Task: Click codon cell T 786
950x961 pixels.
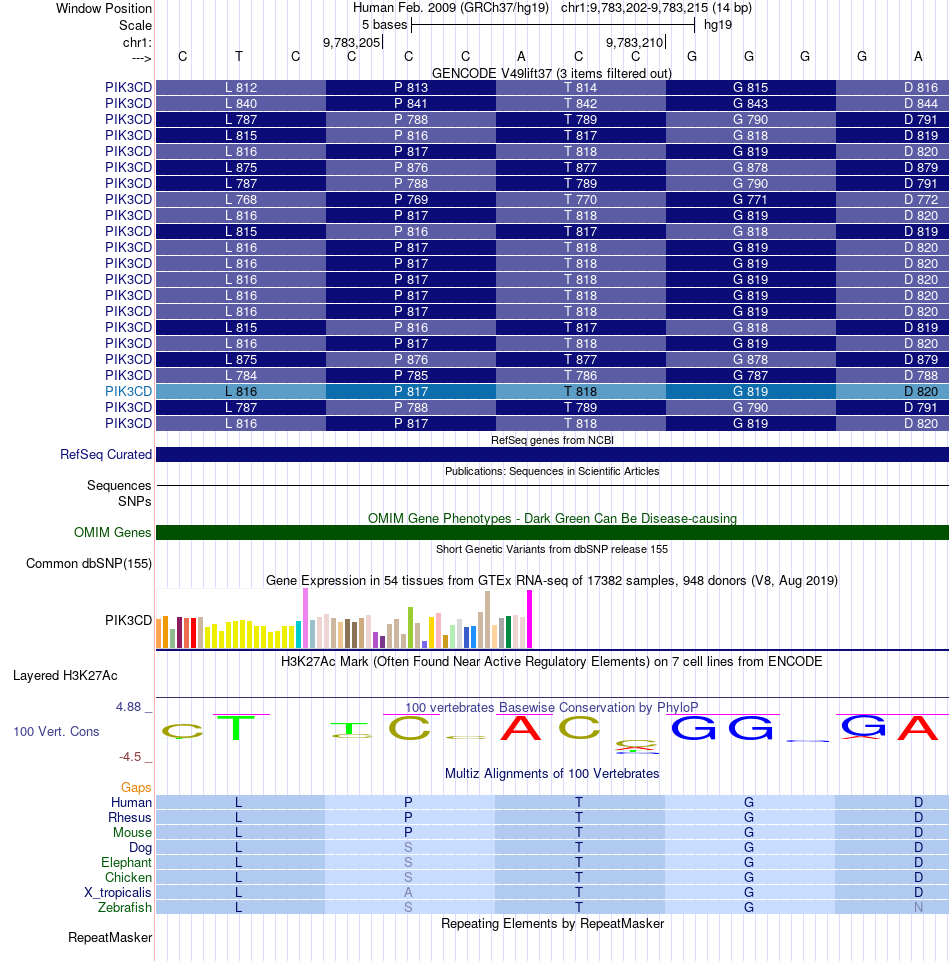Action: (x=580, y=375)
